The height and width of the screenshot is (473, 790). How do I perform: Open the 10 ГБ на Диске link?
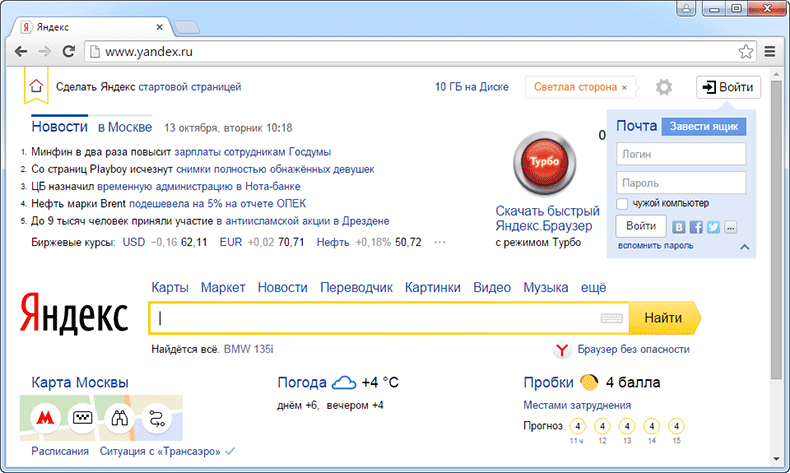click(x=472, y=87)
